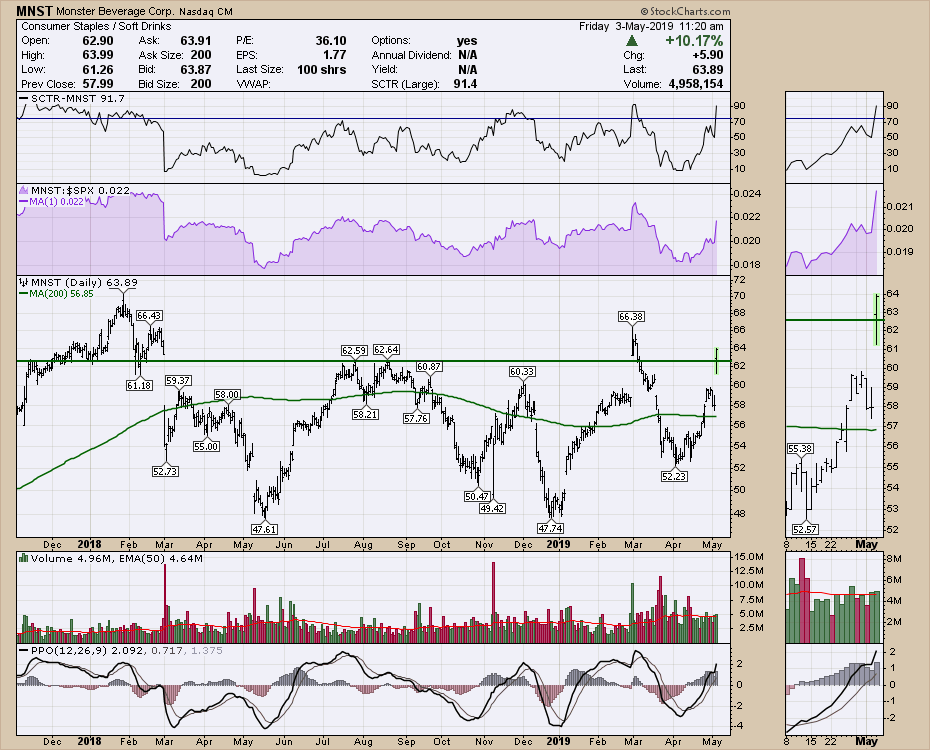Click the 61.18 price low label

coord(139,385)
